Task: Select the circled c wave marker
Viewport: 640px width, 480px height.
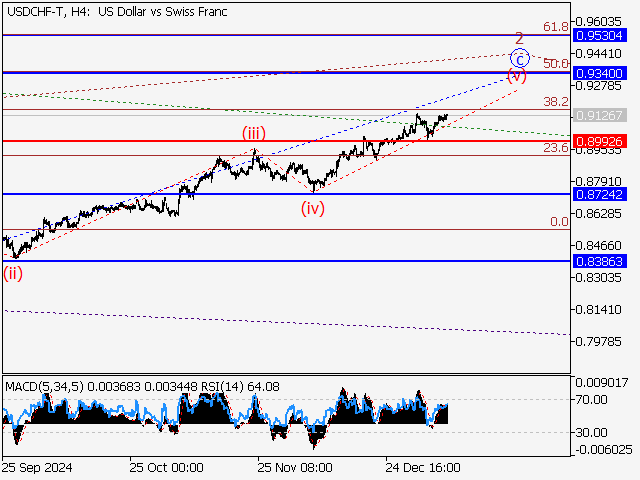Action: pyautogui.click(x=520, y=59)
